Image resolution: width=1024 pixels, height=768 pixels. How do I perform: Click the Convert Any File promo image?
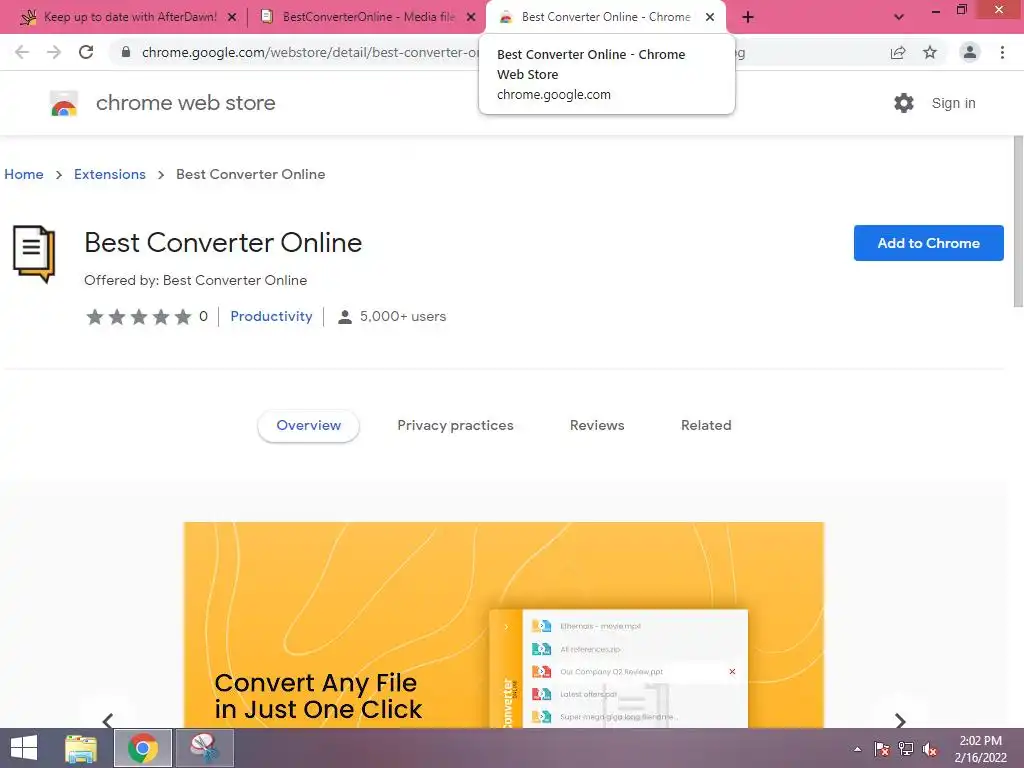point(504,624)
